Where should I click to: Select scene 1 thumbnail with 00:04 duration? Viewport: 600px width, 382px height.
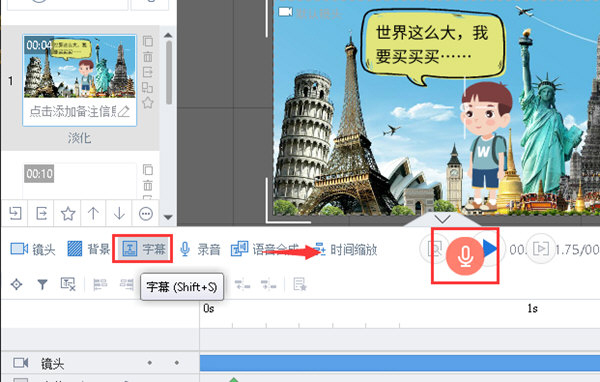coord(80,67)
